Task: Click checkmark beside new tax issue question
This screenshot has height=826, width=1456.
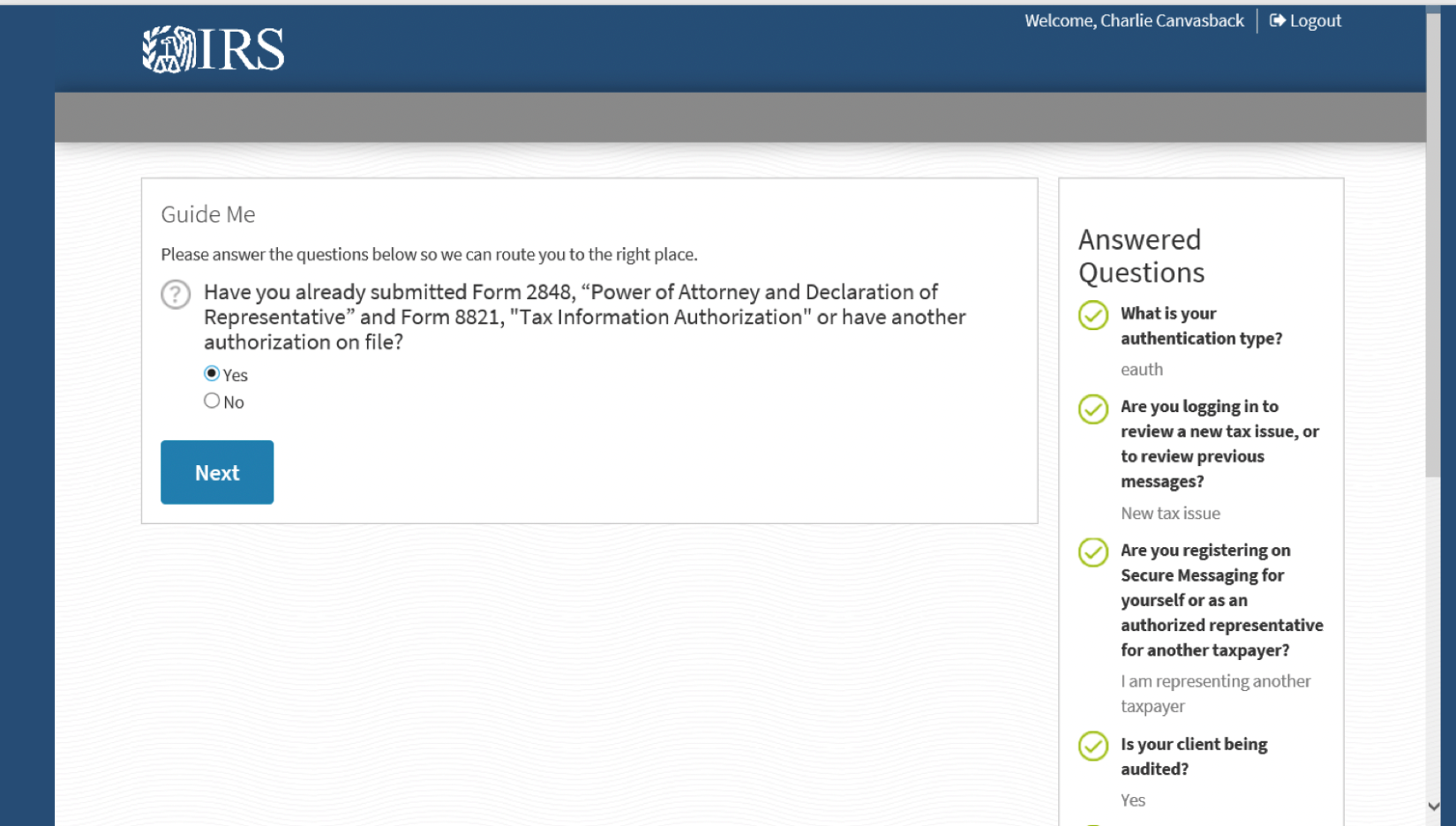Action: pos(1092,409)
